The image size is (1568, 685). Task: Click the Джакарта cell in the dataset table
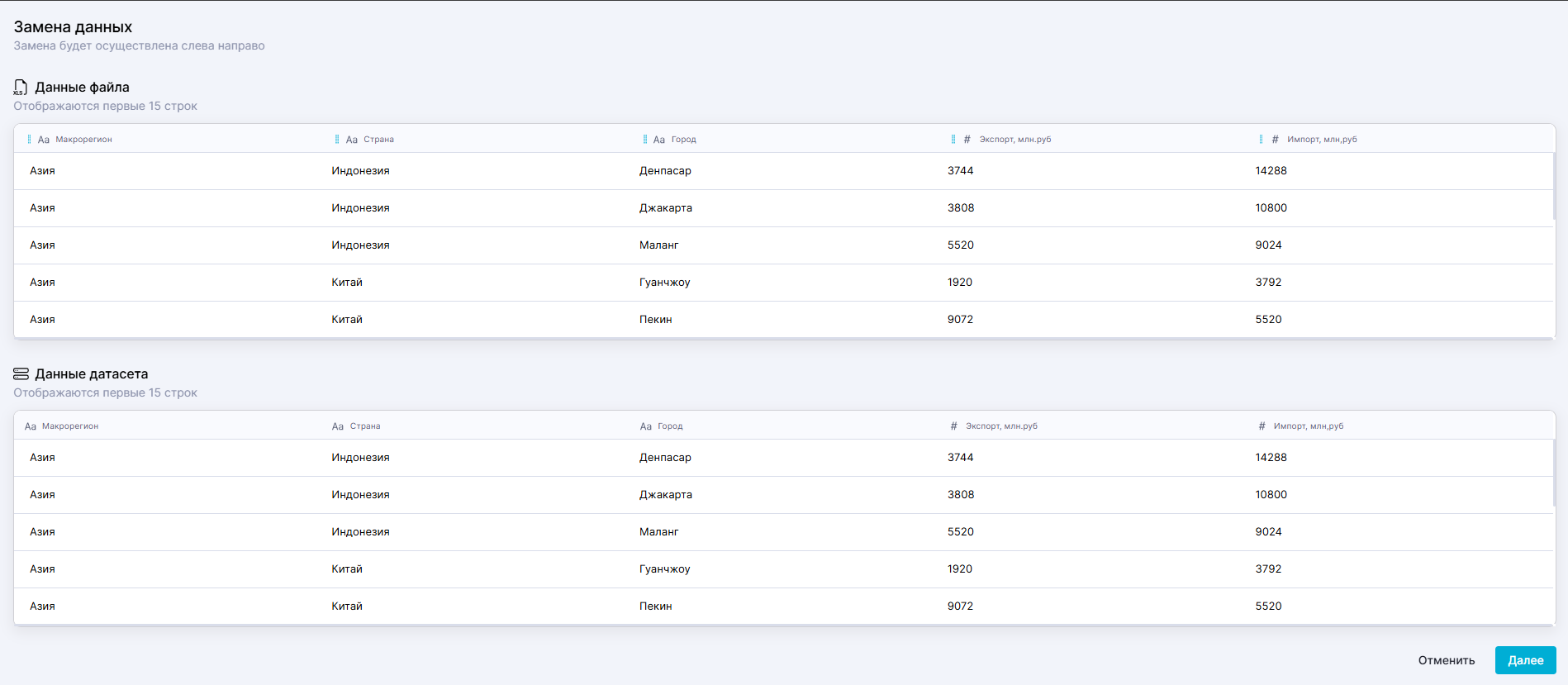coord(666,495)
